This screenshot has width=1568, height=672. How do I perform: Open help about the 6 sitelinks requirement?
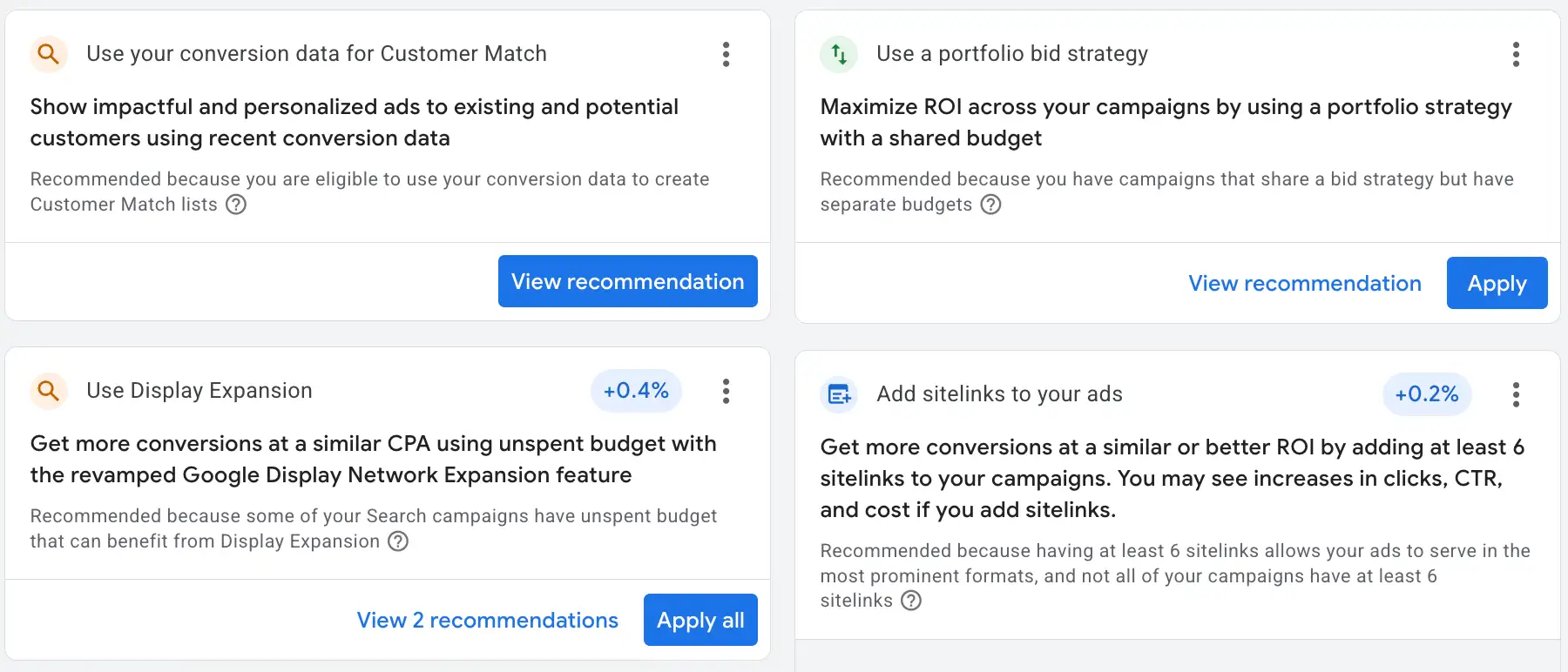(x=911, y=601)
